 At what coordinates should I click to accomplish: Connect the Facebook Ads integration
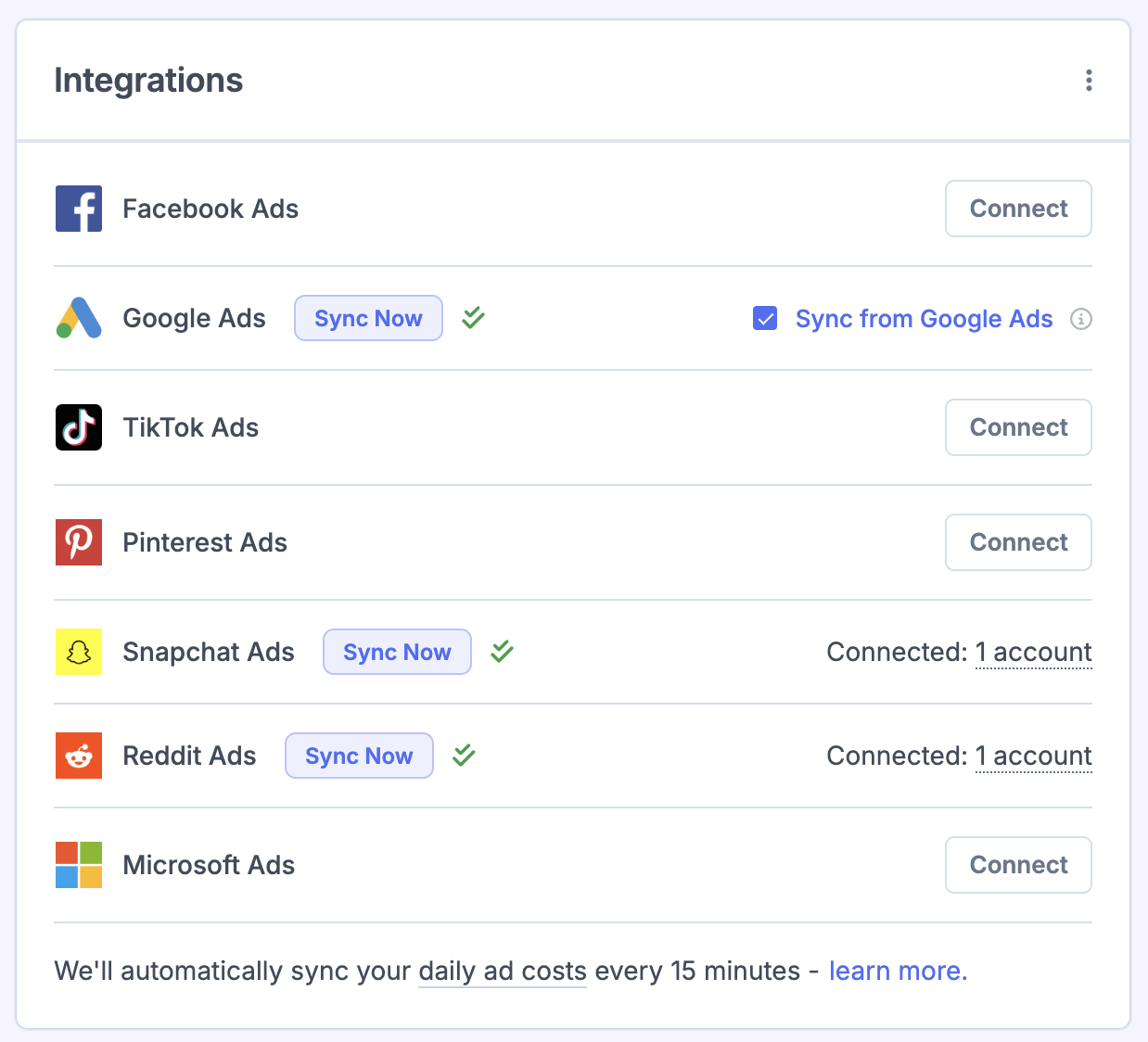click(x=1018, y=209)
